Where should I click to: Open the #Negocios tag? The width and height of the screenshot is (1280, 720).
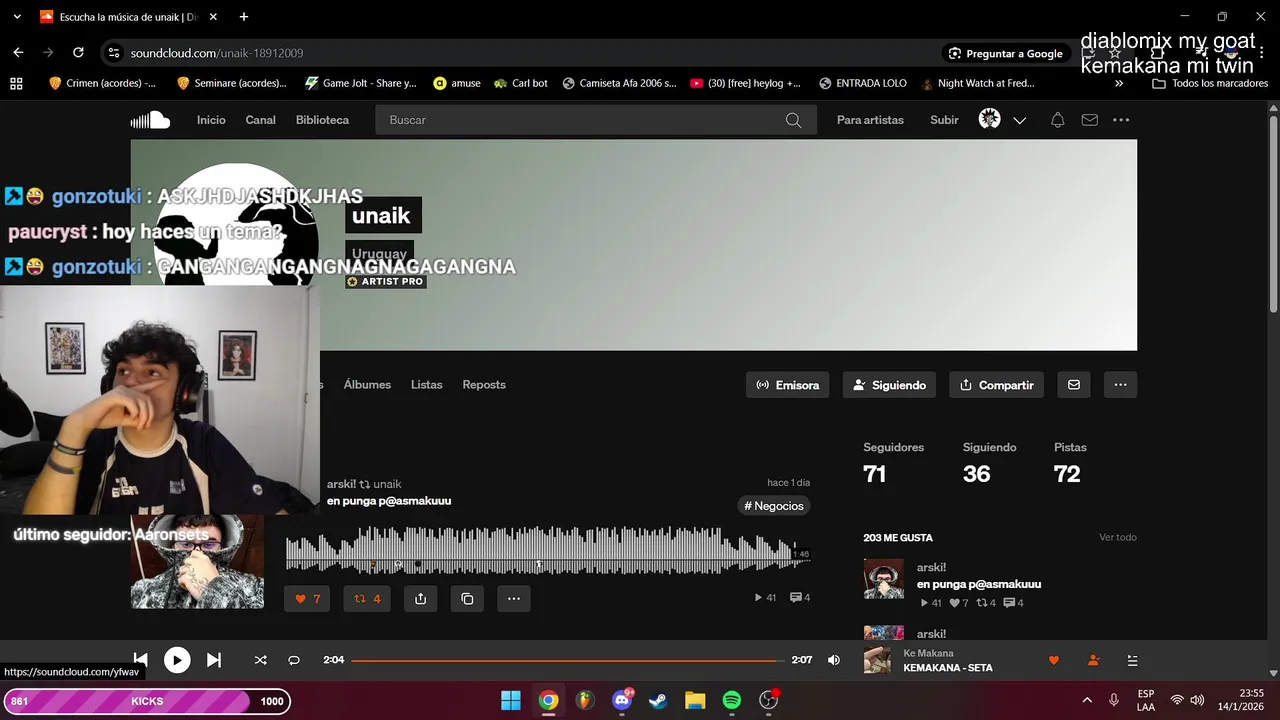coord(774,506)
